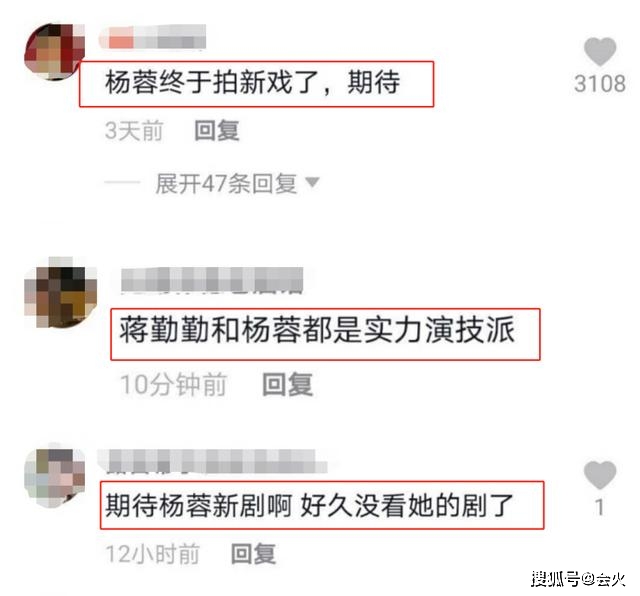Image resolution: width=640 pixels, height=596 pixels.
Task: Click the arrow beside 展开47条回复
Action: [312, 182]
